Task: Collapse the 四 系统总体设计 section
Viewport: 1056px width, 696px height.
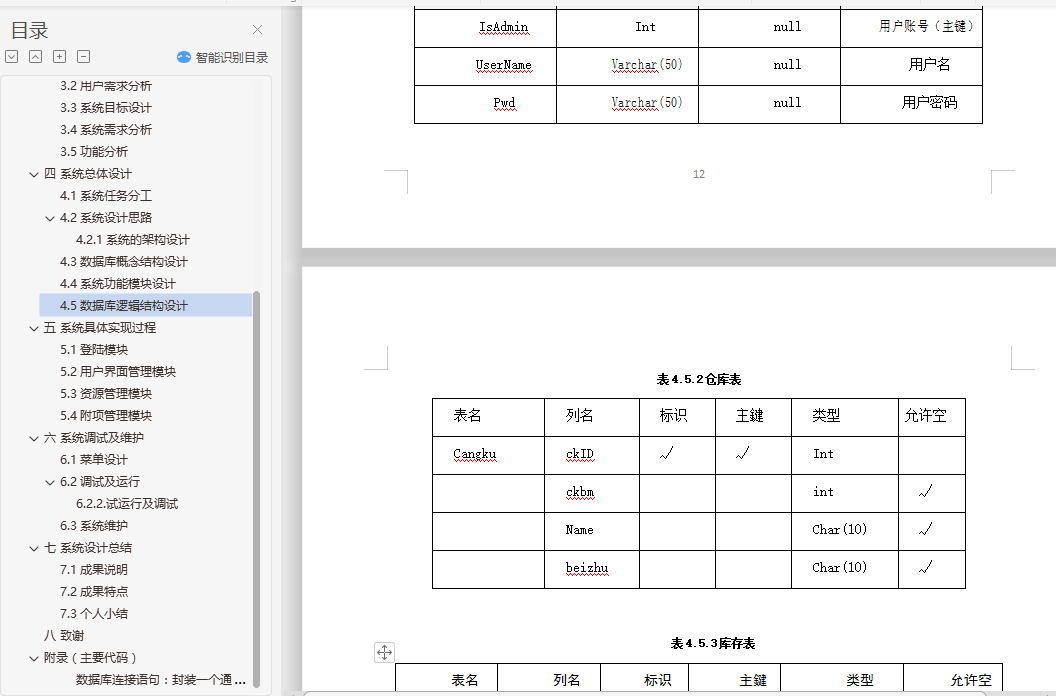Action: pos(34,175)
